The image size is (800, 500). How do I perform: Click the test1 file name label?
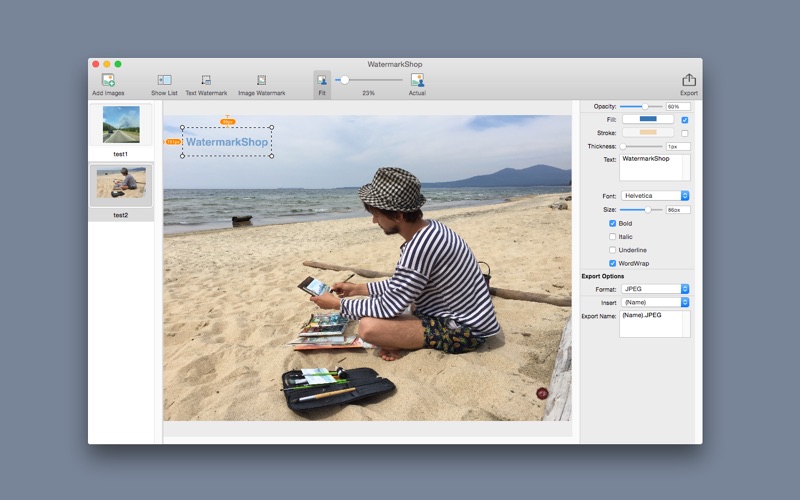120,154
